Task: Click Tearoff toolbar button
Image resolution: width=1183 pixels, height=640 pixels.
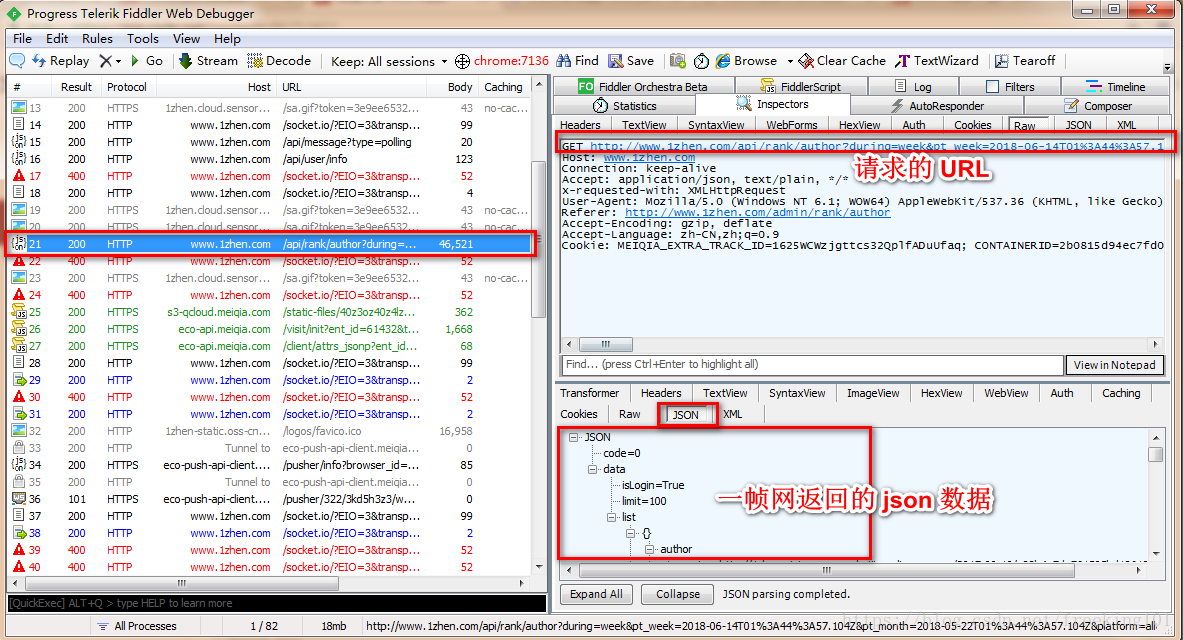Action: point(1025,60)
